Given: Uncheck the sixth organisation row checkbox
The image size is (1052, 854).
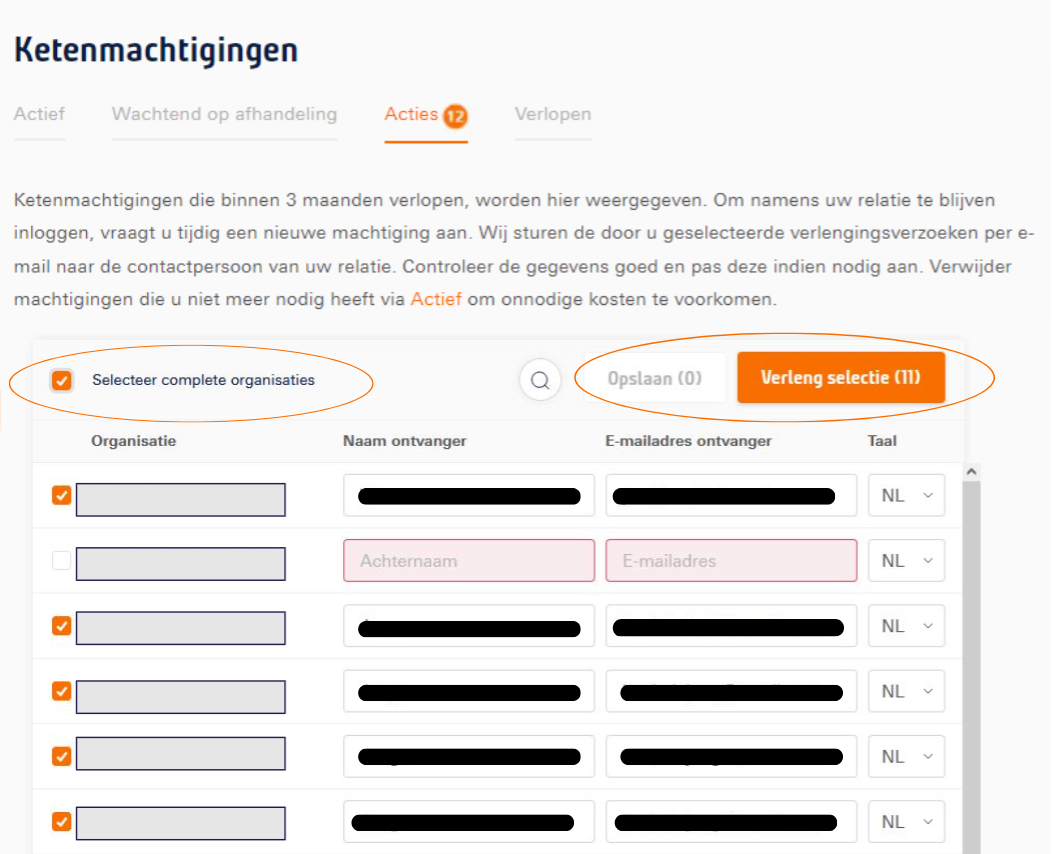Looking at the screenshot, I should pos(62,821).
